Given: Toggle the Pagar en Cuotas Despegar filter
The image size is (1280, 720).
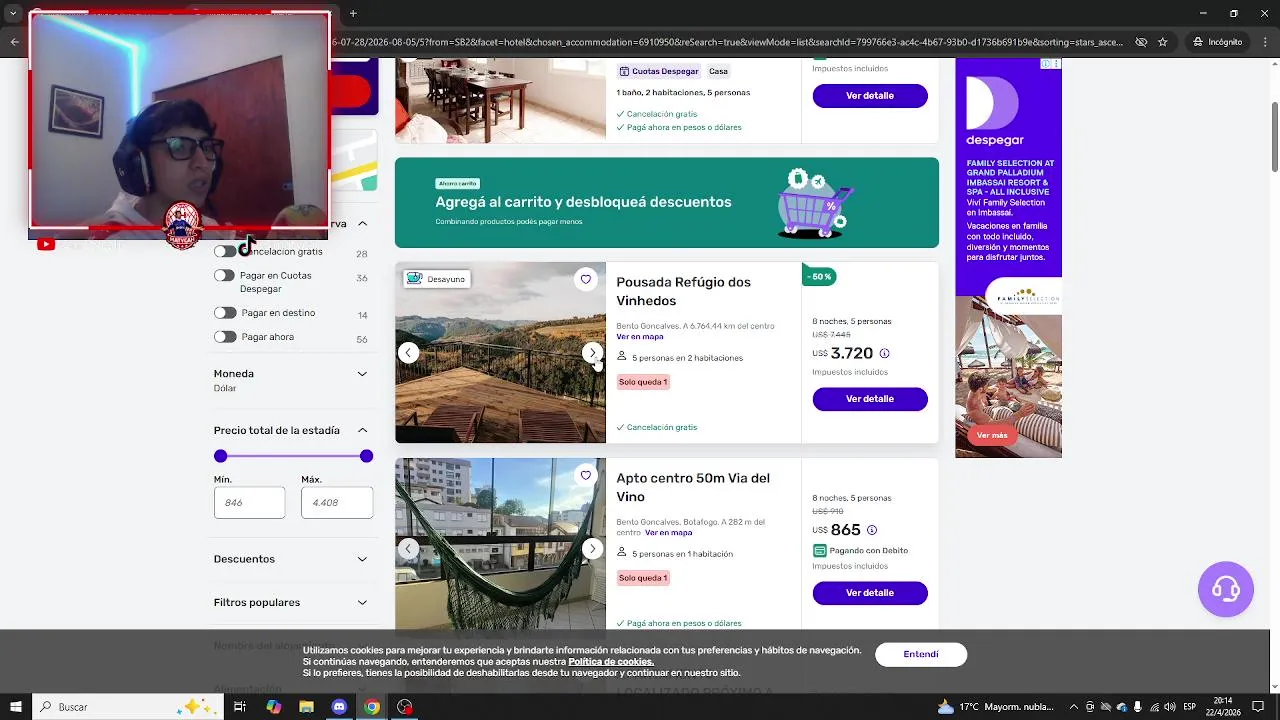Looking at the screenshot, I should [225, 275].
